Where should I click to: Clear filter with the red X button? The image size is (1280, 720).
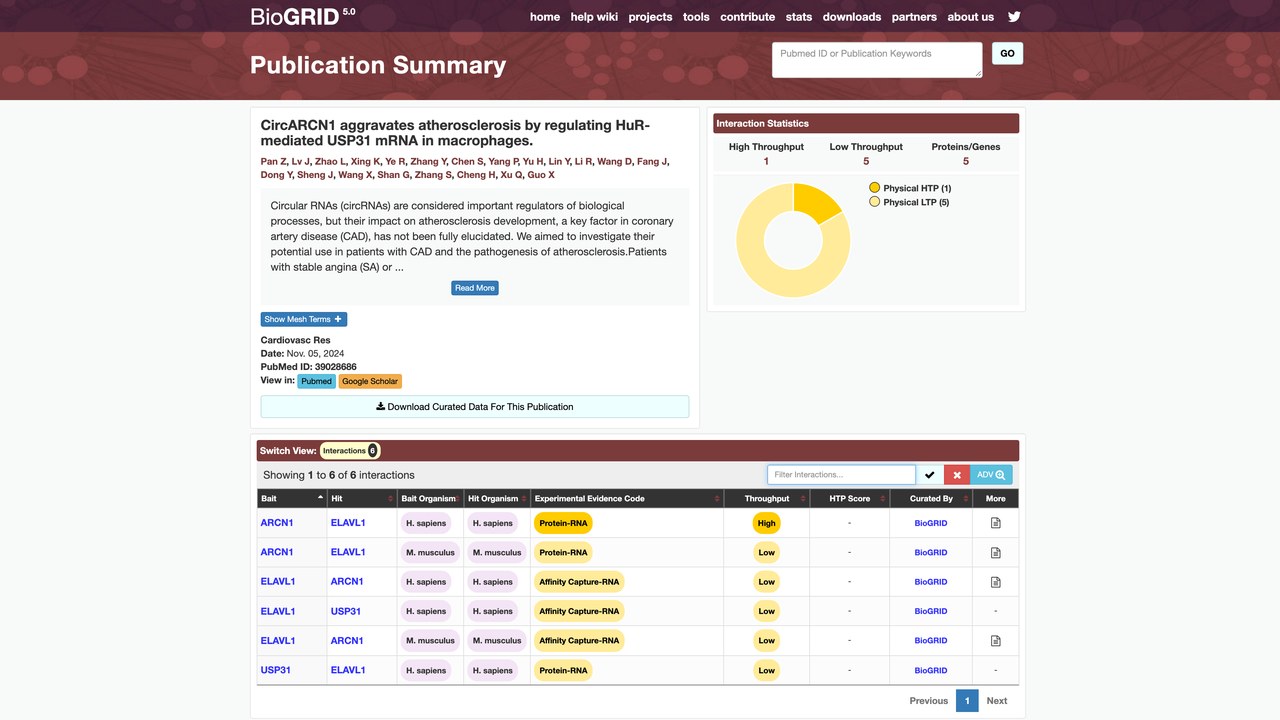[957, 475]
